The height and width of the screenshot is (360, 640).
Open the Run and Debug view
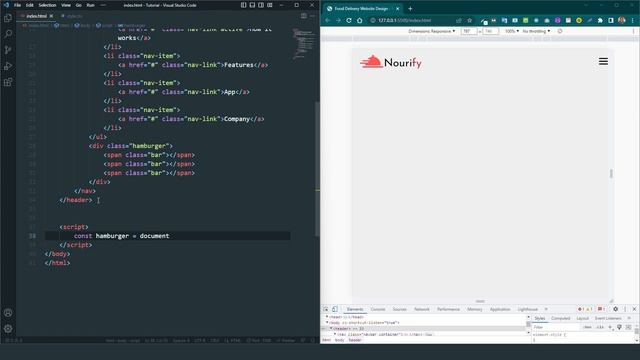click(x=8, y=66)
